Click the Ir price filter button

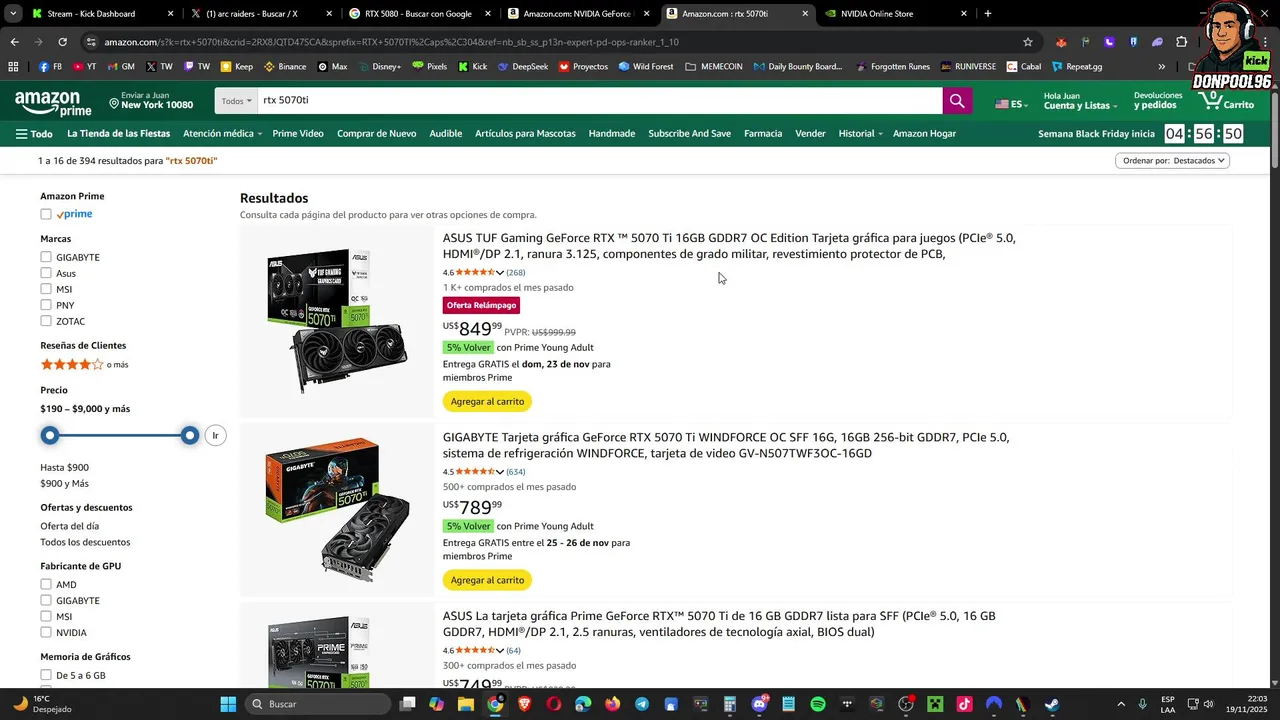tap(215, 435)
